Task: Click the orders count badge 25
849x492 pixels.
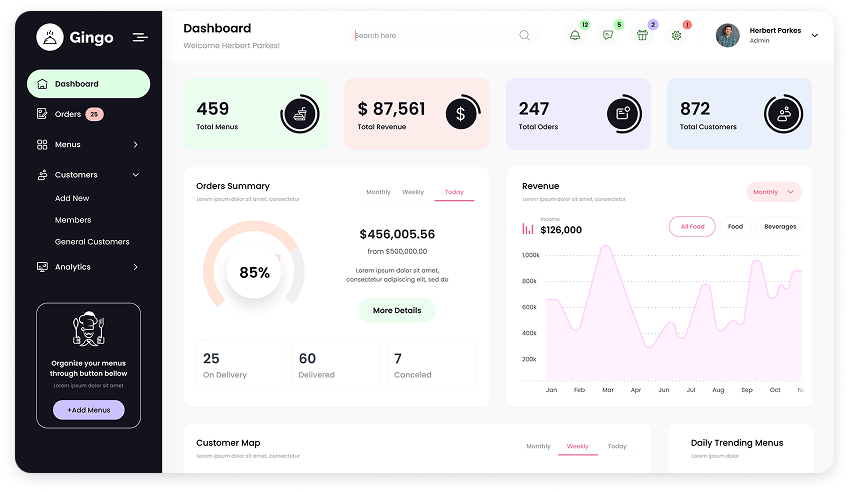Action: 94,114
